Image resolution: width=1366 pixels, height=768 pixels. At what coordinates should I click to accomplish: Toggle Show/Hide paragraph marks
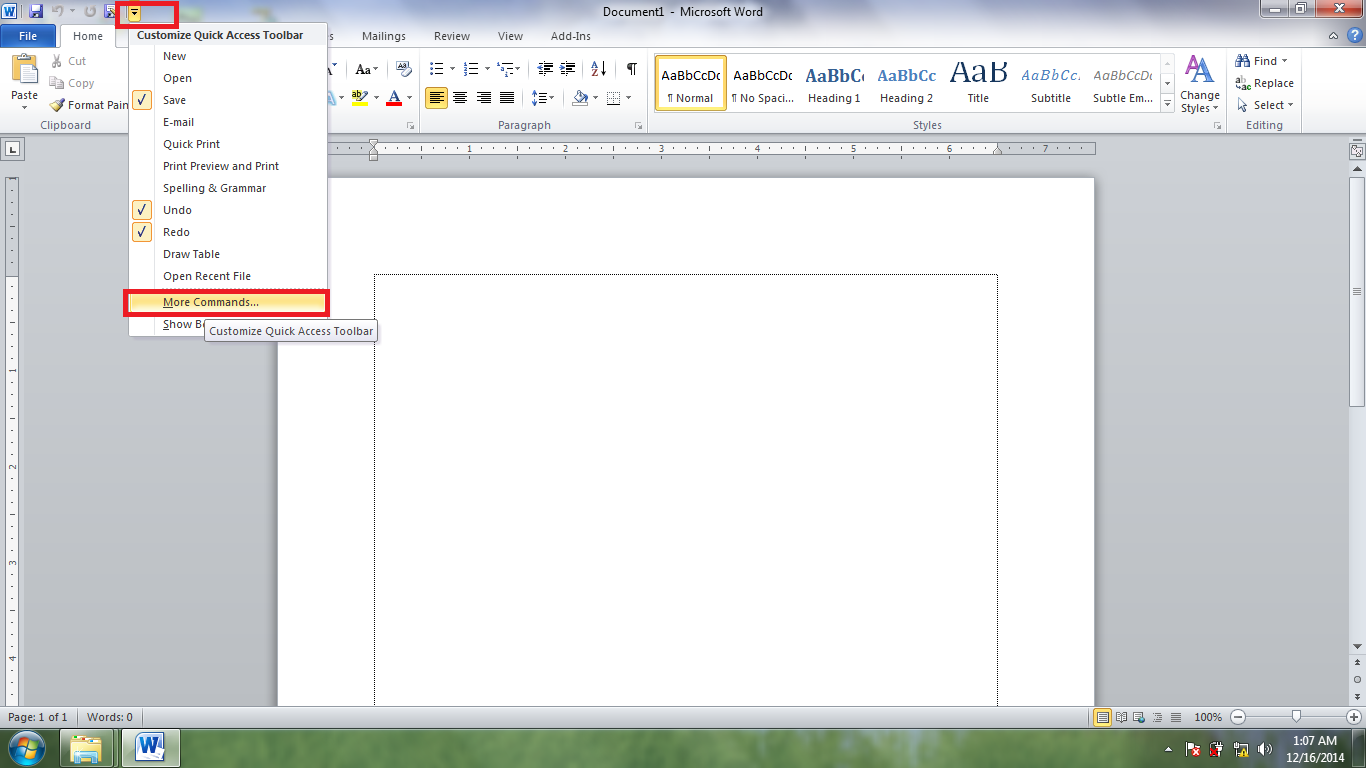tap(631, 69)
